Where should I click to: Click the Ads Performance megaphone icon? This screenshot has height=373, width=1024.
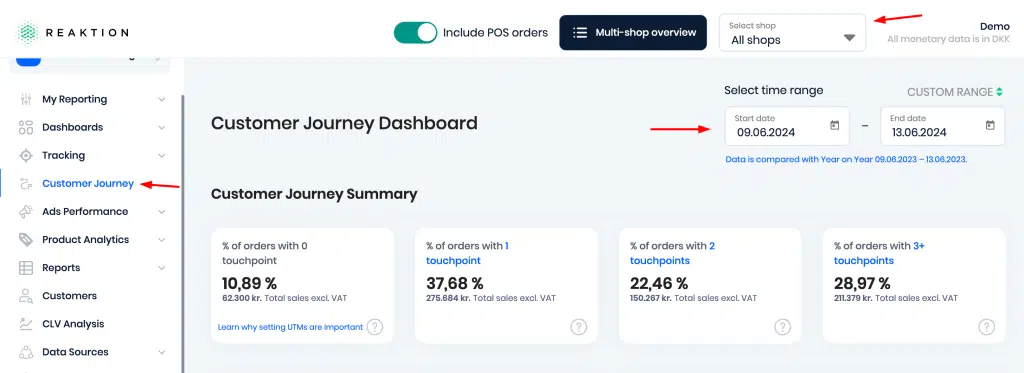26,212
